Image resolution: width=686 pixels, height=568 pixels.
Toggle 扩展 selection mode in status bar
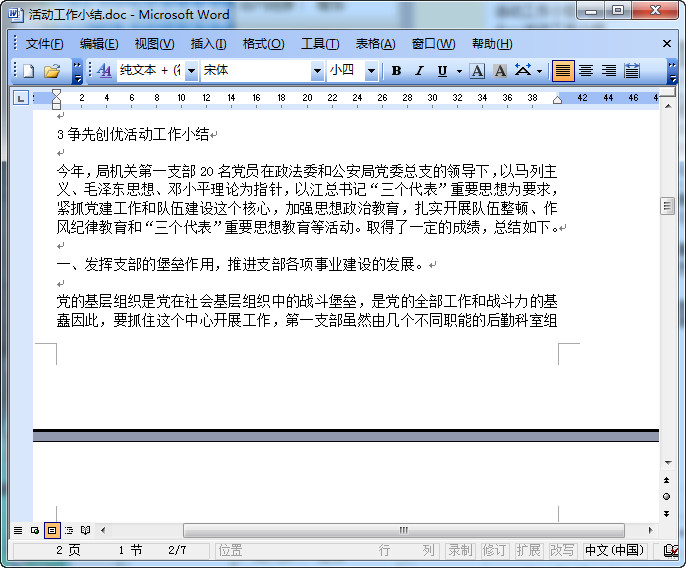coord(528,550)
